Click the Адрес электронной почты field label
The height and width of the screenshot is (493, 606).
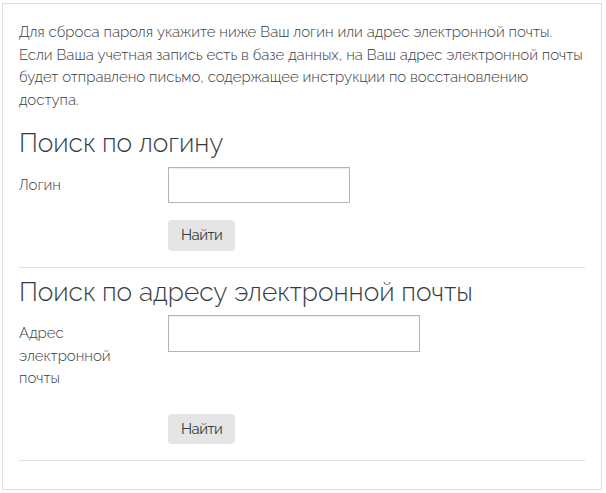pos(65,355)
